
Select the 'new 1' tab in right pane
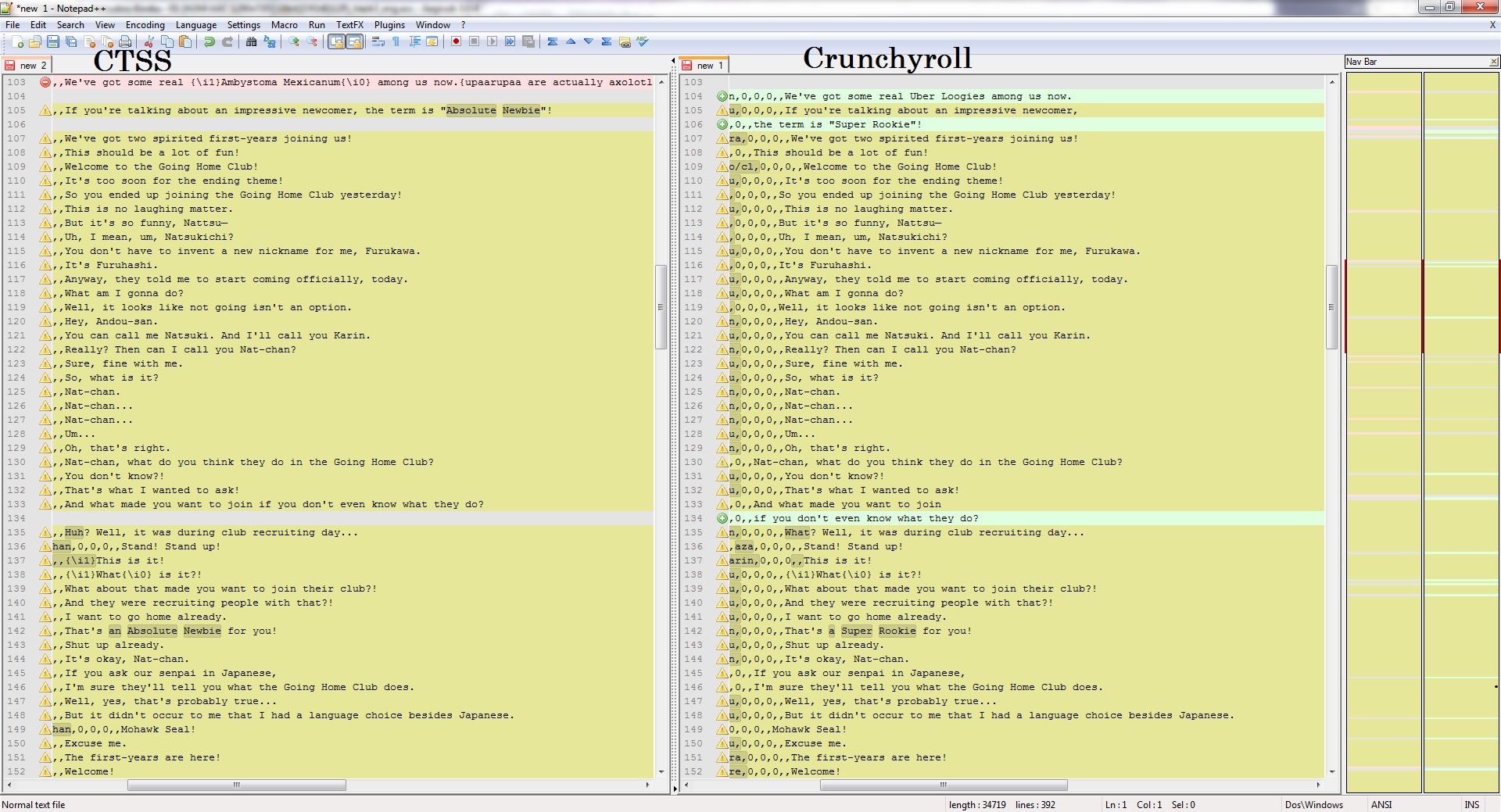(704, 65)
